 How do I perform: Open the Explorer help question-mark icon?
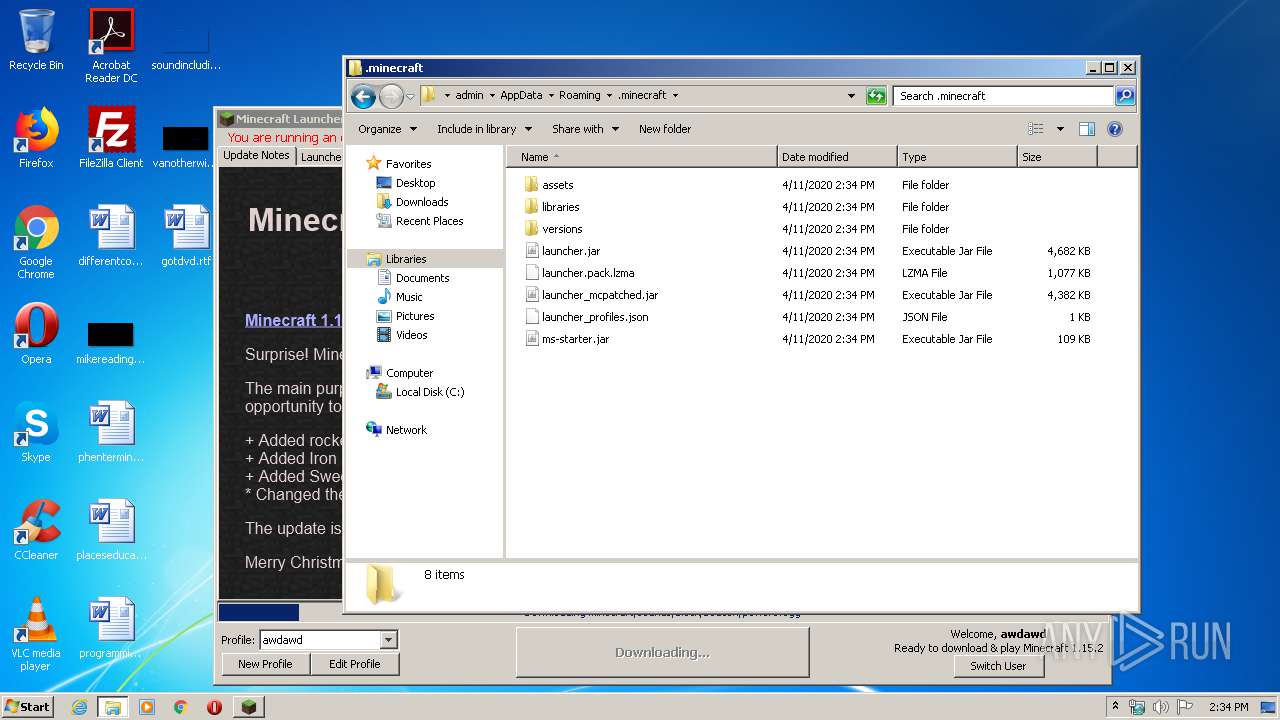point(1115,129)
